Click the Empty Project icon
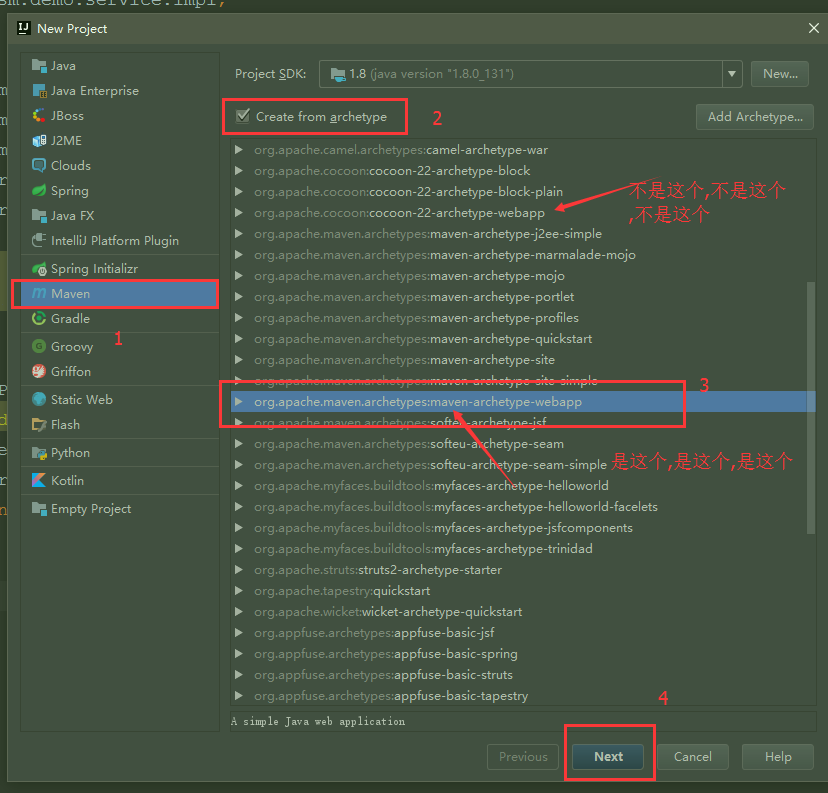 pyautogui.click(x=39, y=508)
